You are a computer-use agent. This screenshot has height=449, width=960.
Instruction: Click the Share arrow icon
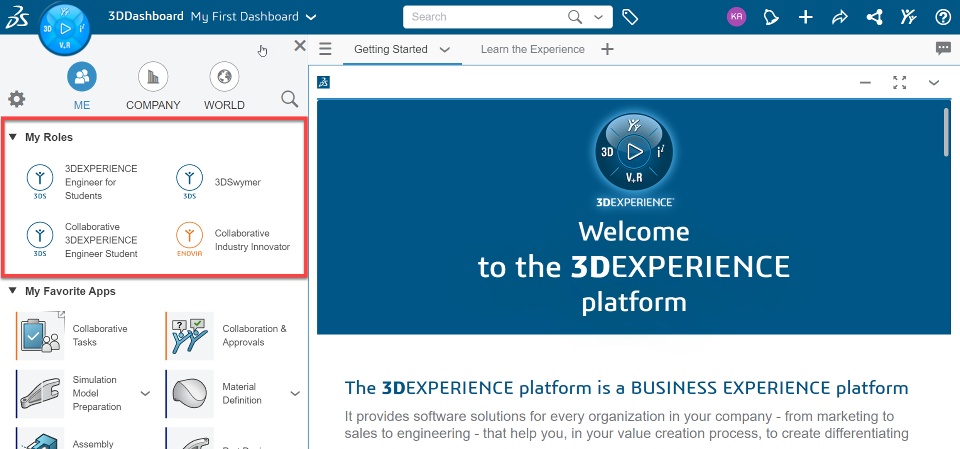(839, 17)
